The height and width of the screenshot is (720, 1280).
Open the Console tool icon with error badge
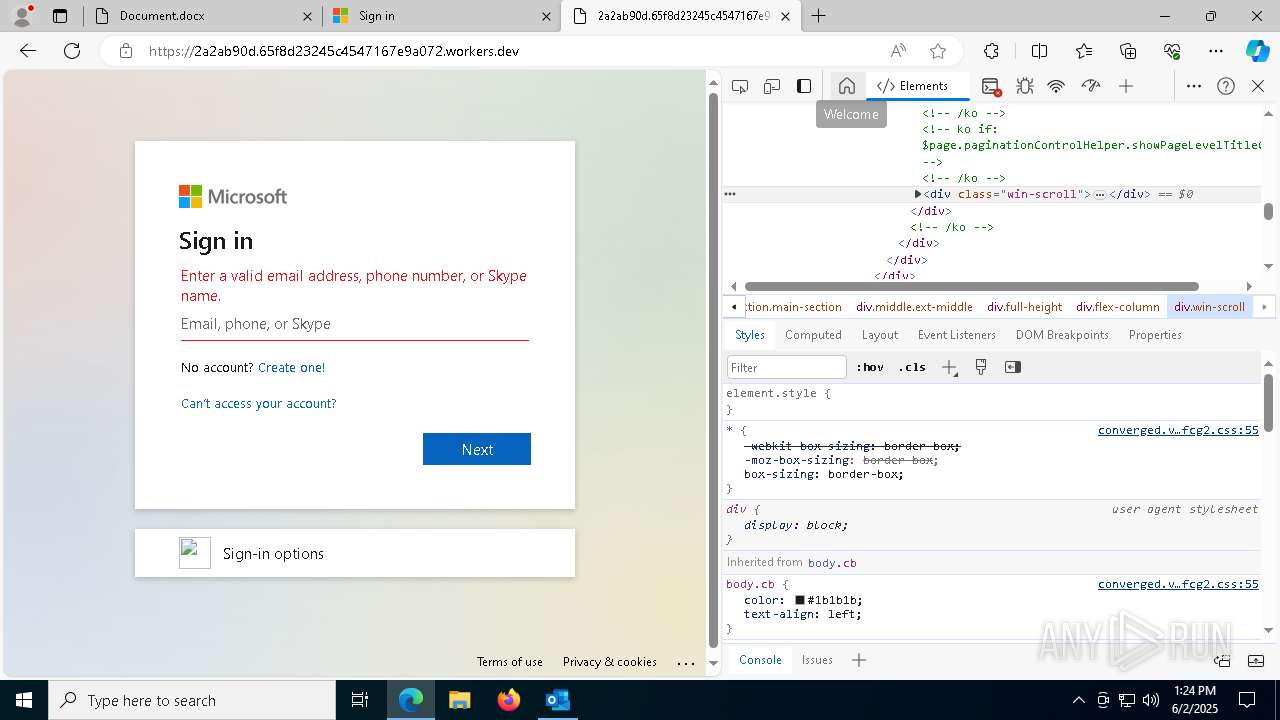coord(991,86)
